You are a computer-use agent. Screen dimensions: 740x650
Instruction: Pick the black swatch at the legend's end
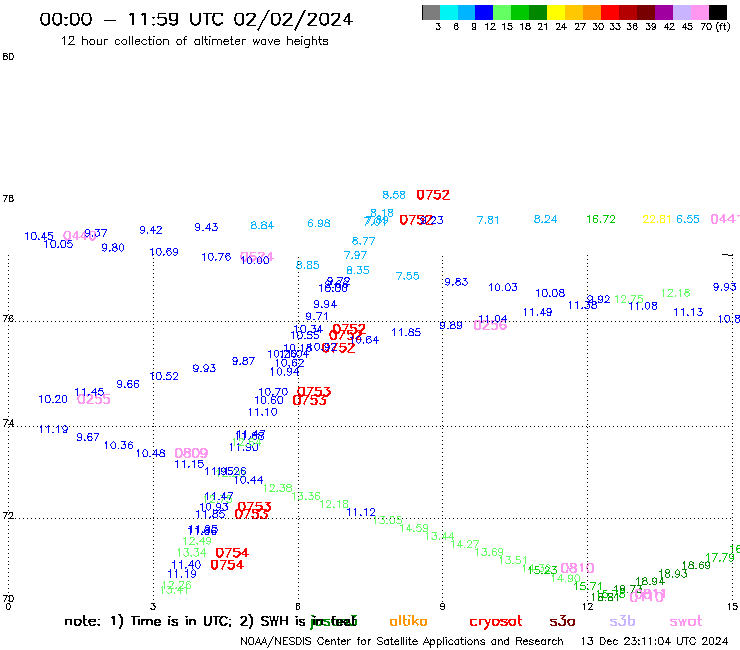pyautogui.click(x=717, y=12)
